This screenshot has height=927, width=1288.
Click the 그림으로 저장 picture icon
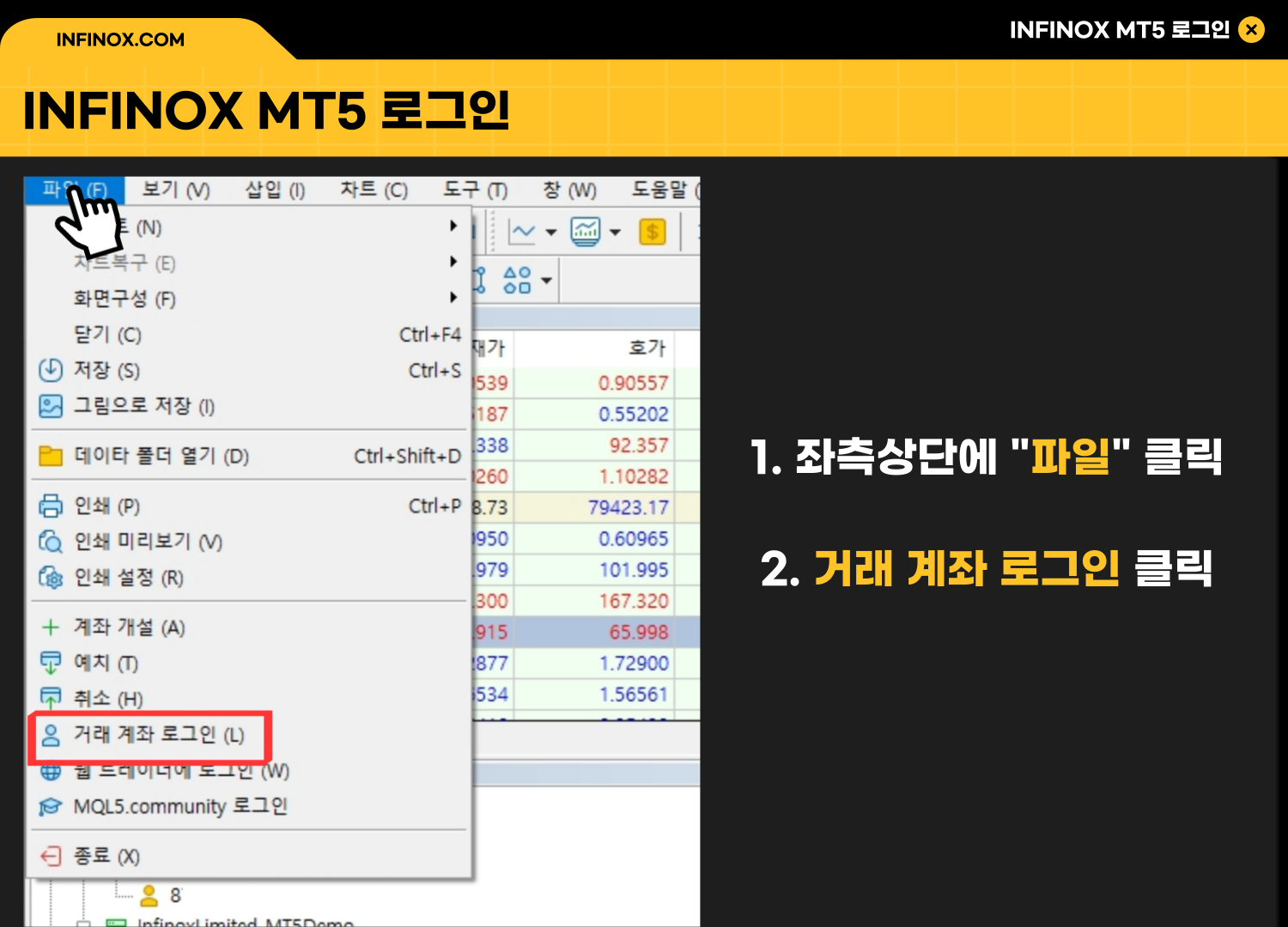pyautogui.click(x=51, y=406)
